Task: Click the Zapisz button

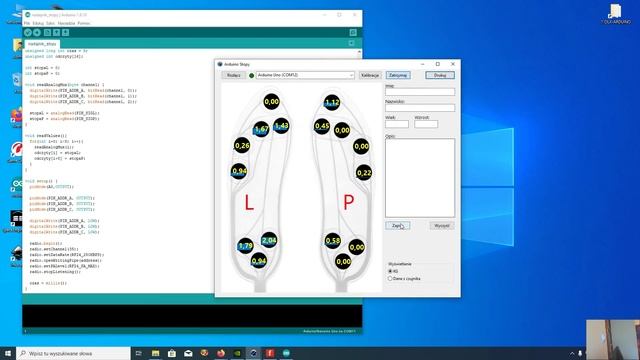Action: tap(398, 226)
